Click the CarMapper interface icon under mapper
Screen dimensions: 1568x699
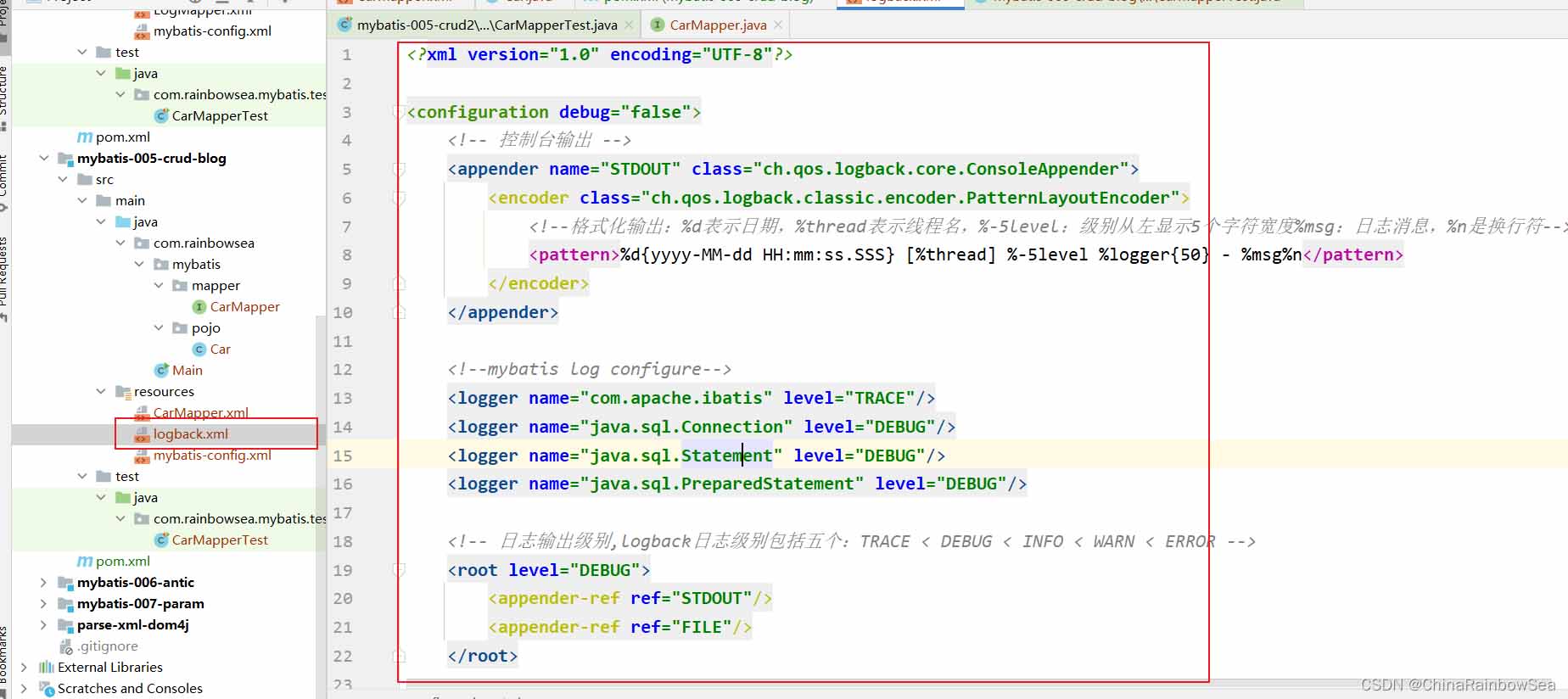tap(199, 307)
